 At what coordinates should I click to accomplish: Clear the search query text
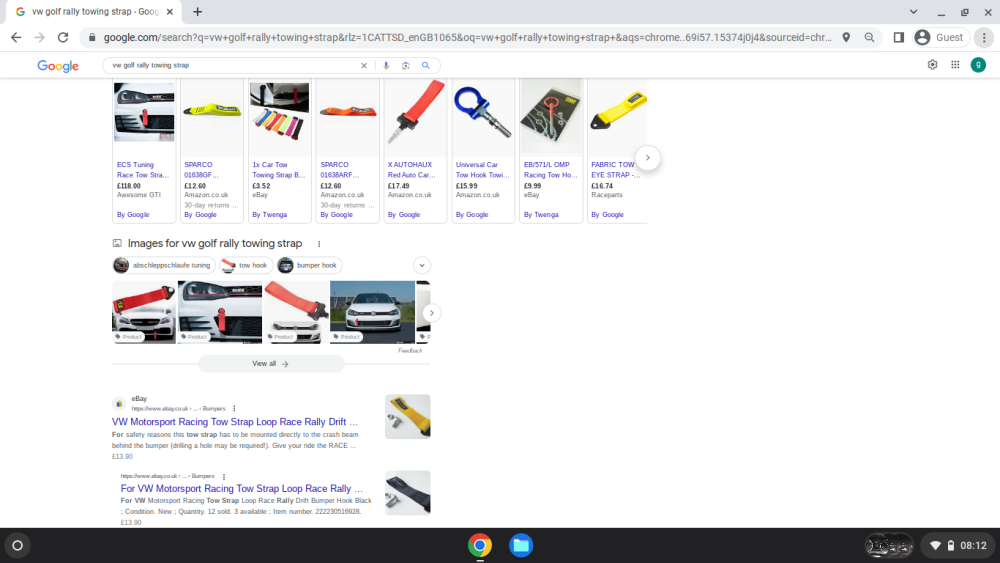[364, 65]
